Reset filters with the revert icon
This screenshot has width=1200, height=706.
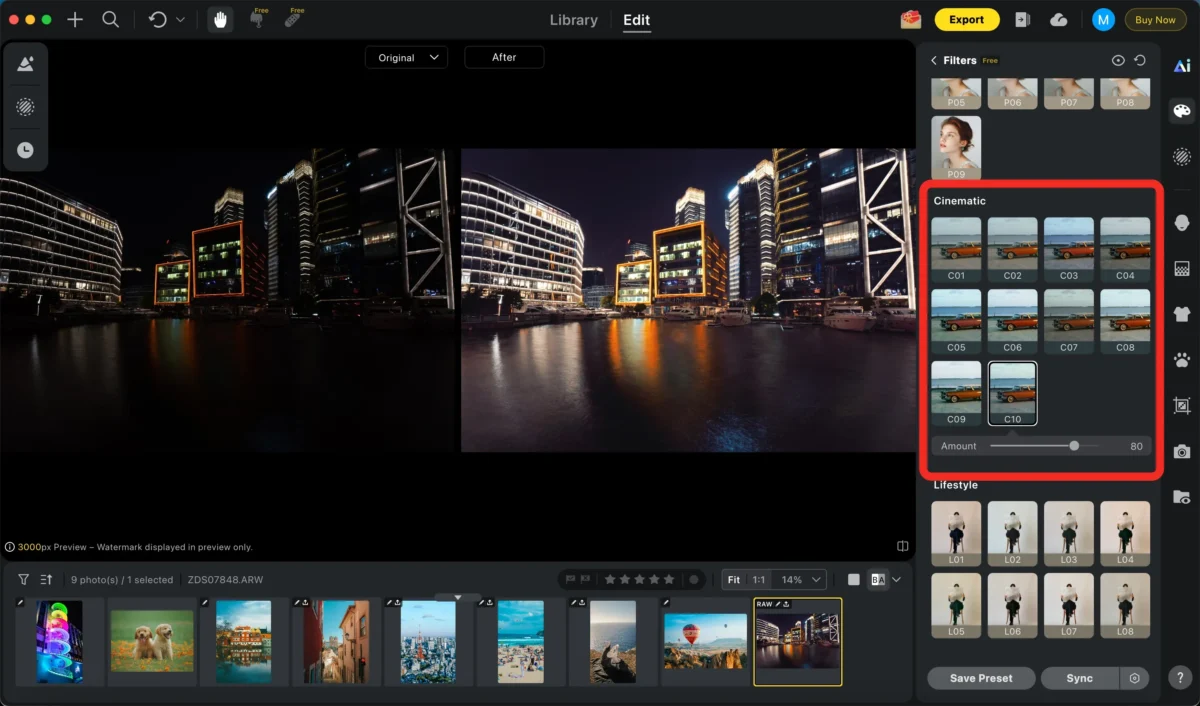point(1140,61)
